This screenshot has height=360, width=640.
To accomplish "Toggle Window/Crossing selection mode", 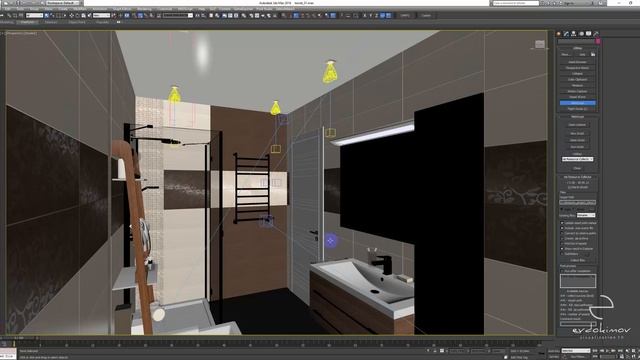I will coord(65,16).
